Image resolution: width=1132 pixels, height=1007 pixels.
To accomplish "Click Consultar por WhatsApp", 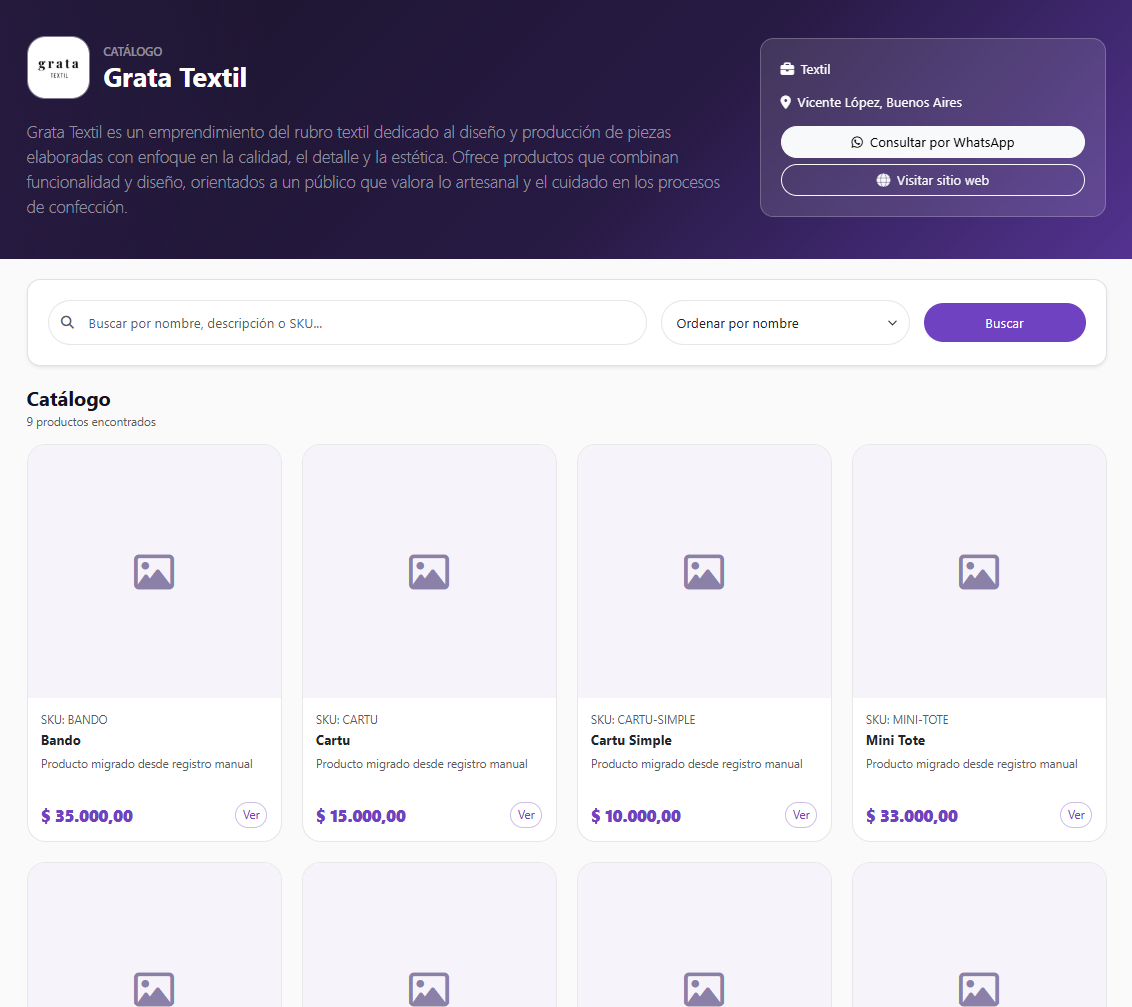I will click(932, 142).
